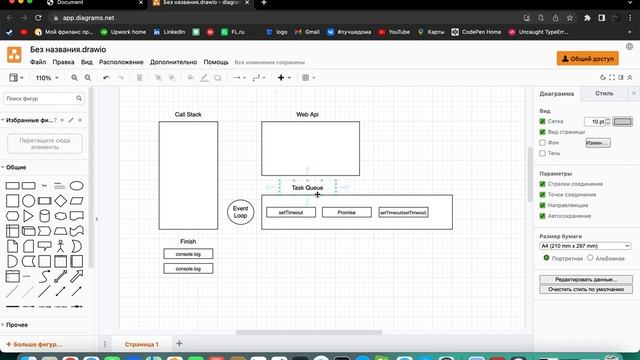This screenshot has width=640, height=360.
Task: Open the waypoints connector style dropdown
Action: (259, 78)
